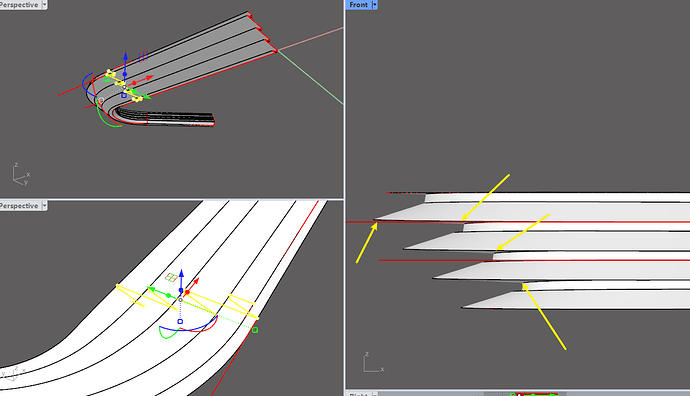Click the blue Z-axis gumball arrow in bottom Perspective
This screenshot has width=690, height=396.
181,282
